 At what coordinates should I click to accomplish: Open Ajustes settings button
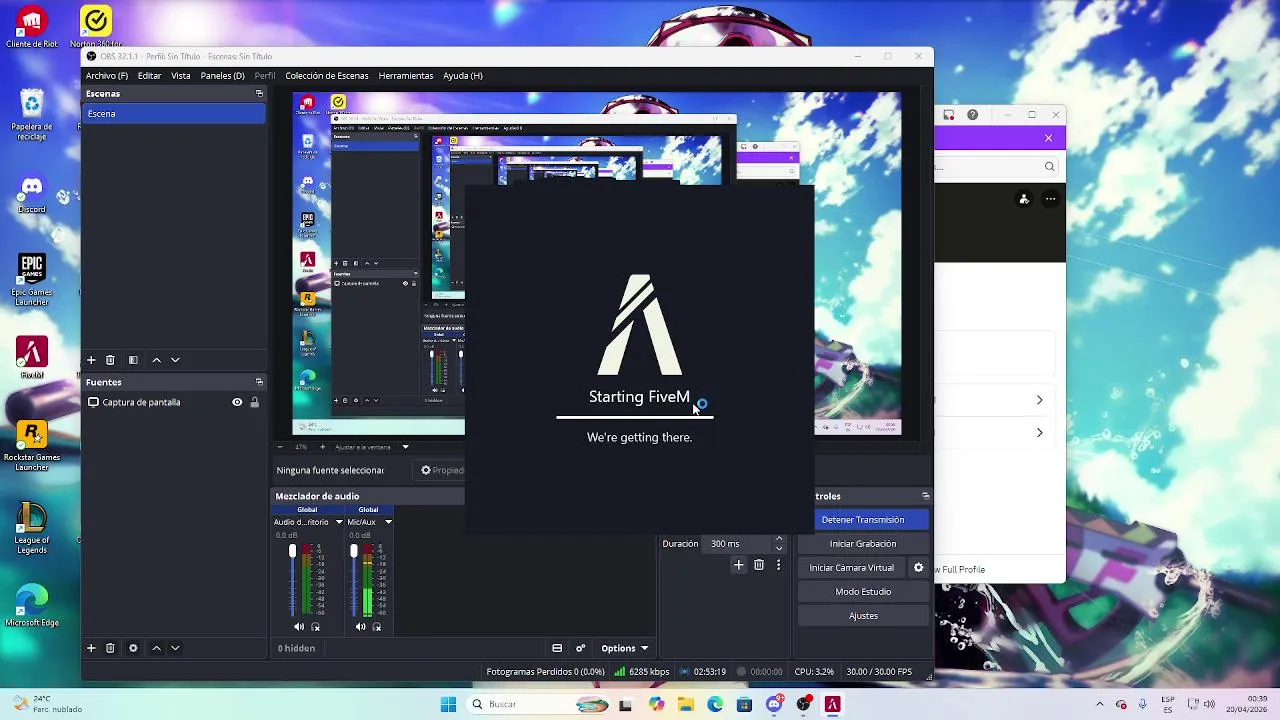click(863, 616)
